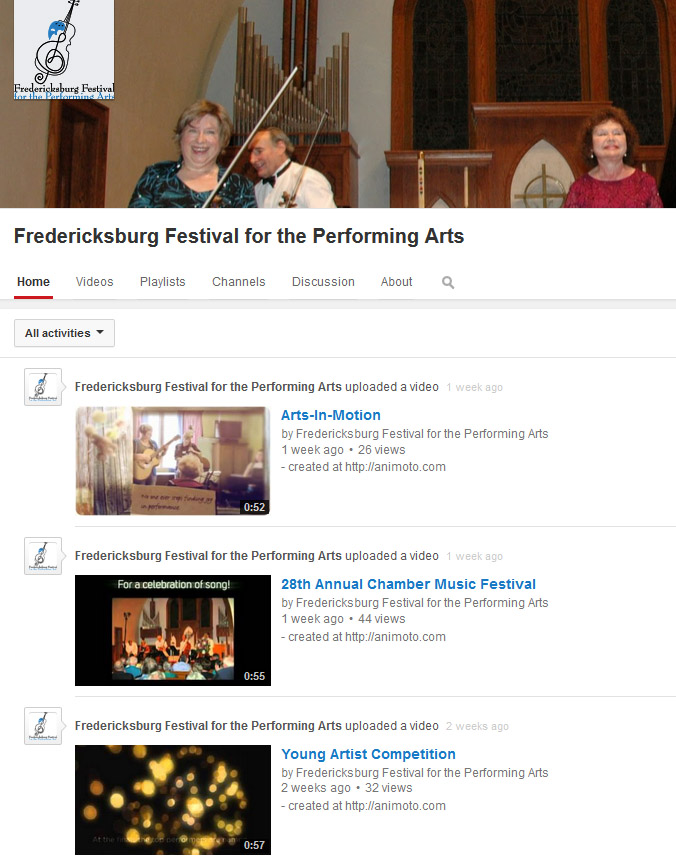
Task: Open the Playlists tab
Action: (162, 282)
